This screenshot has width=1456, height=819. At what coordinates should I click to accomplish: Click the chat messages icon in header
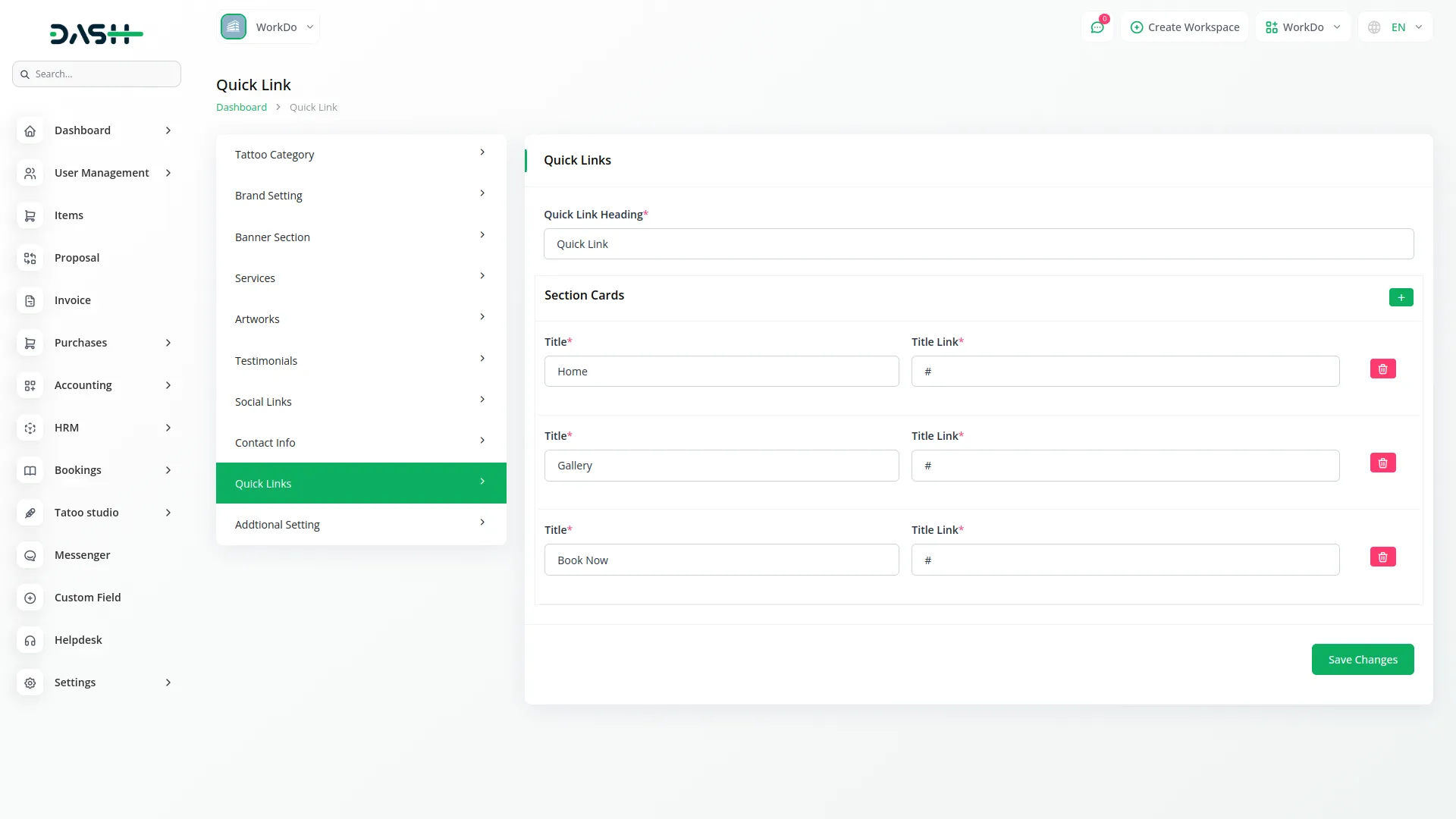(x=1097, y=27)
